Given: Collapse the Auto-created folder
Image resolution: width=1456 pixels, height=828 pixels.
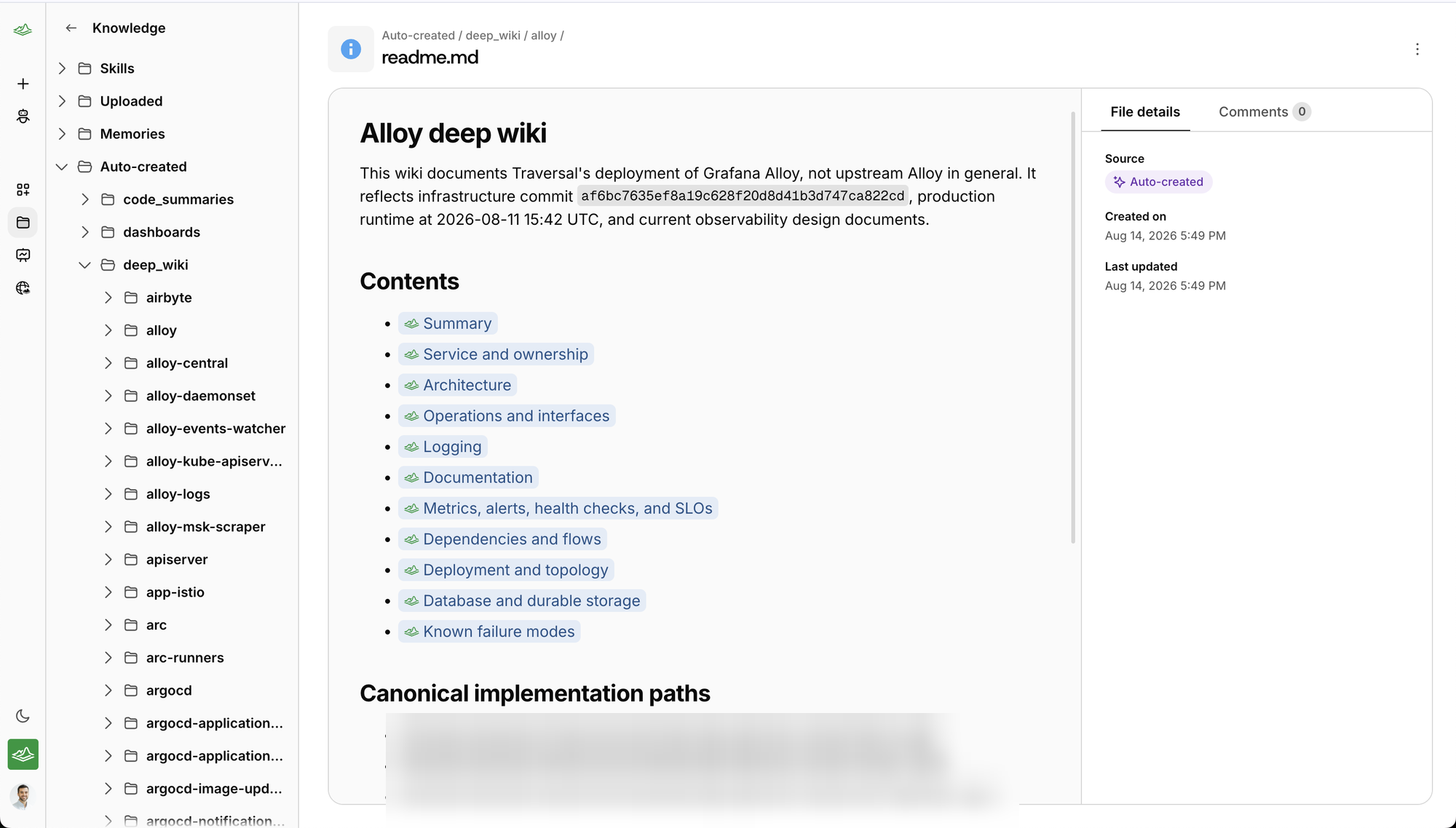Looking at the screenshot, I should (62, 167).
